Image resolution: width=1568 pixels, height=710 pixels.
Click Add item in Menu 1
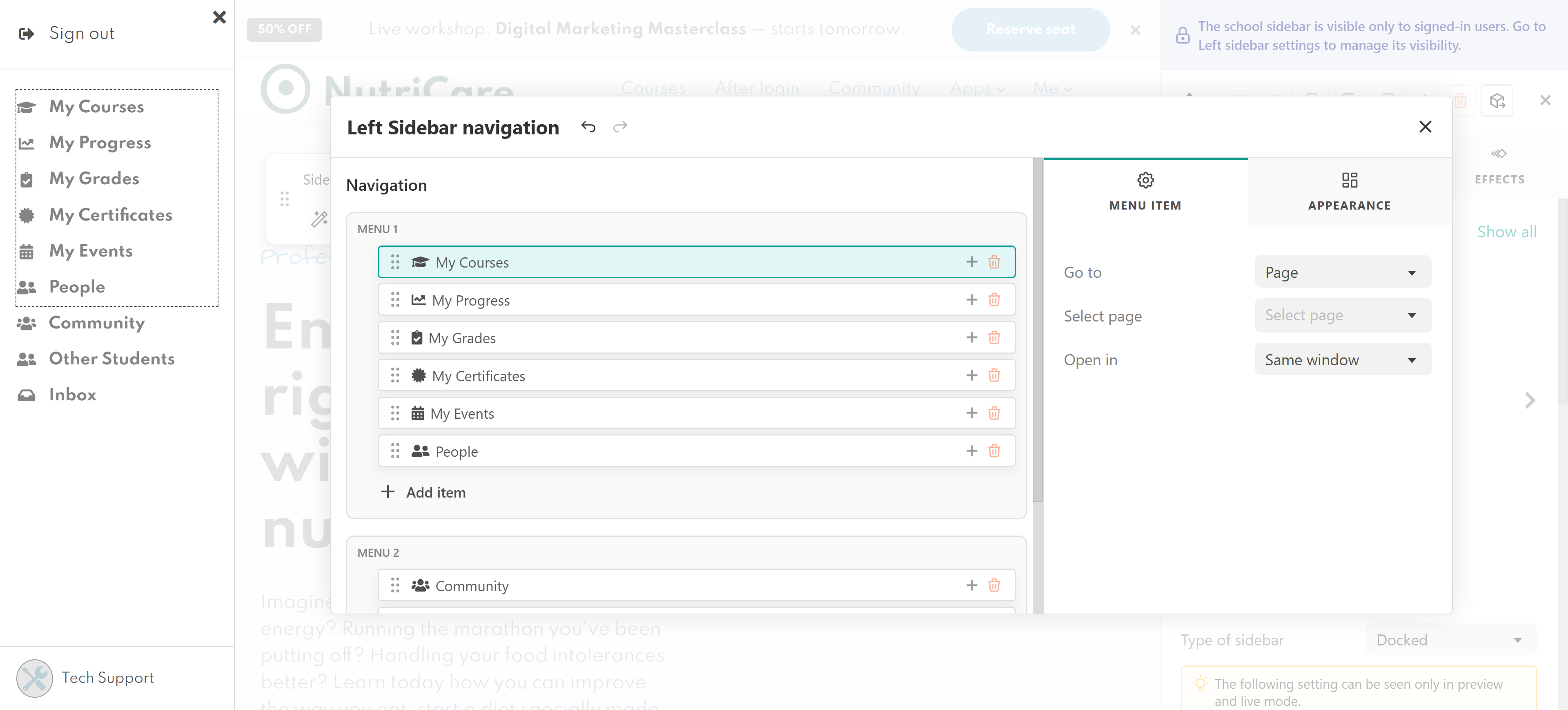pos(424,492)
